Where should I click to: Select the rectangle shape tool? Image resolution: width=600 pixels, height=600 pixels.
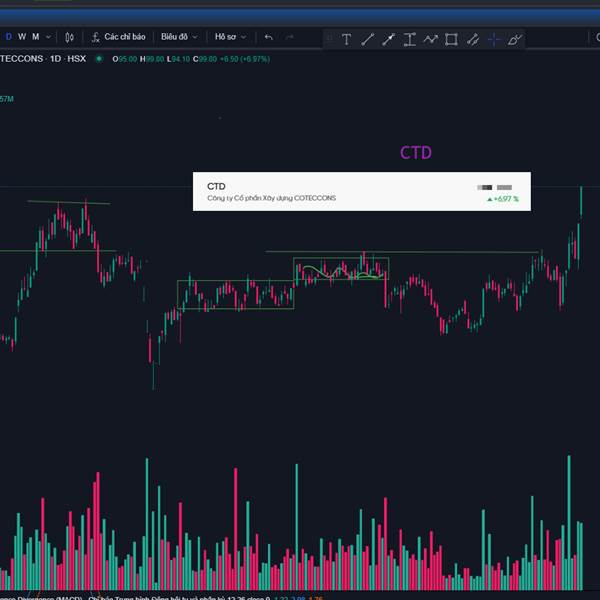pos(451,40)
